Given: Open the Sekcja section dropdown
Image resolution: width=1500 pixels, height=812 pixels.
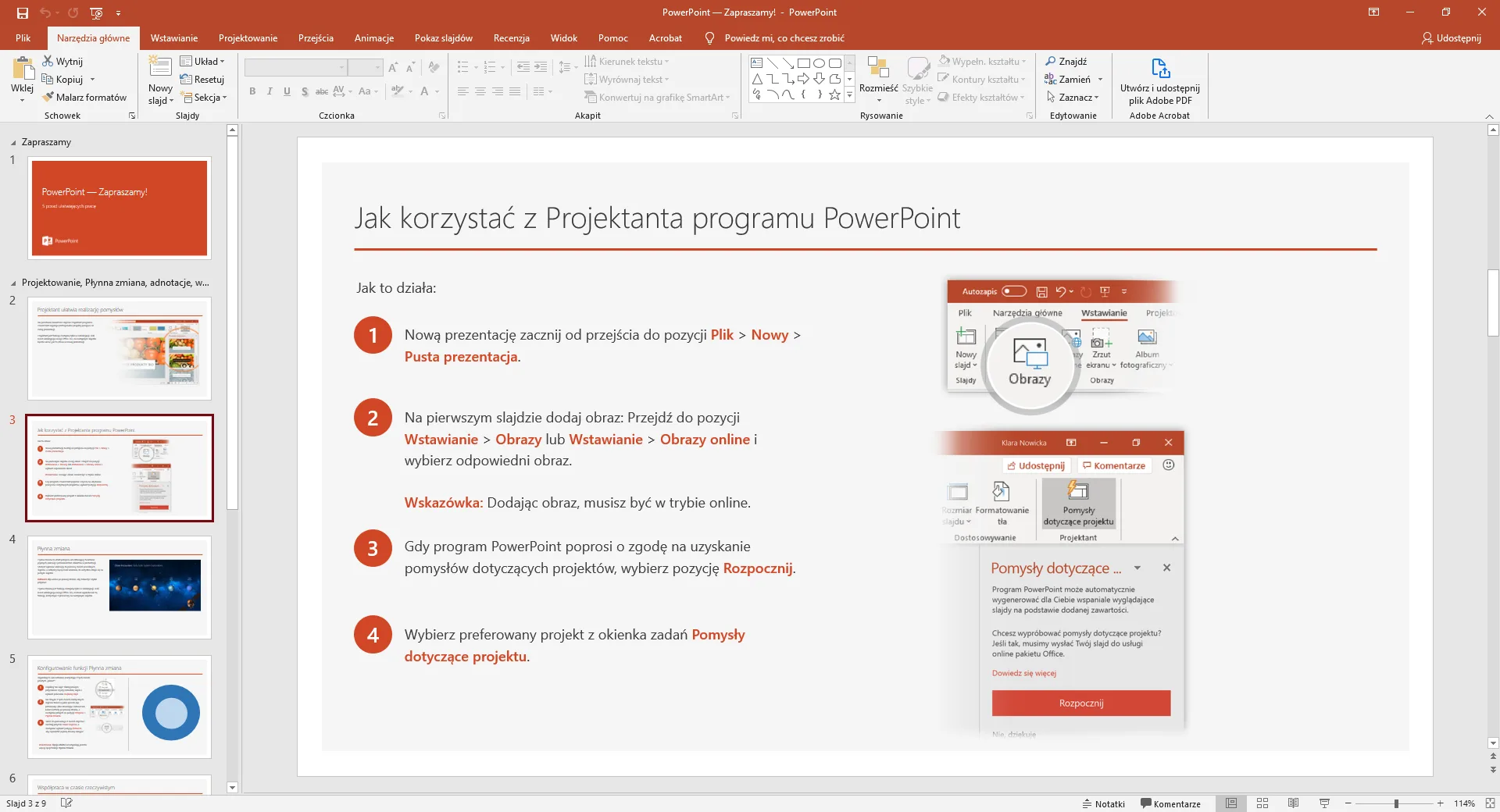Looking at the screenshot, I should [x=204, y=98].
